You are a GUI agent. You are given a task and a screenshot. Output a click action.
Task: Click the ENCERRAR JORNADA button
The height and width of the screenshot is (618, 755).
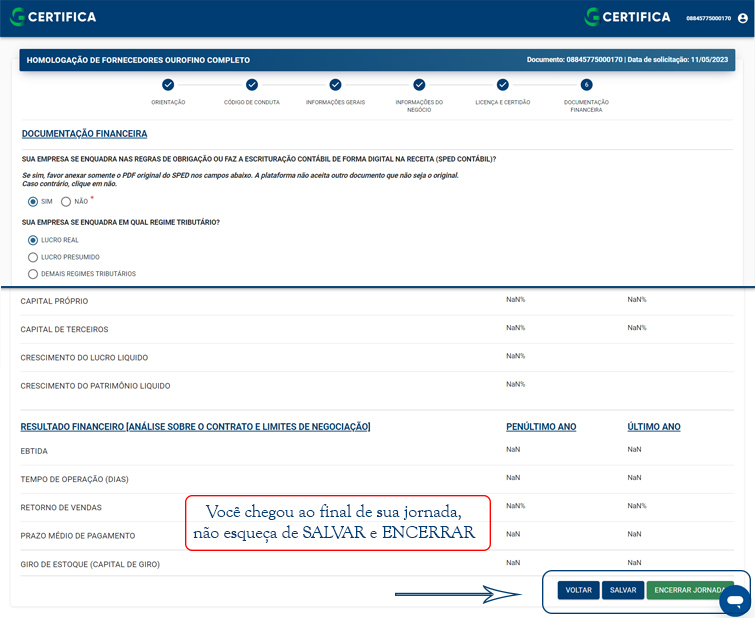(x=688, y=590)
